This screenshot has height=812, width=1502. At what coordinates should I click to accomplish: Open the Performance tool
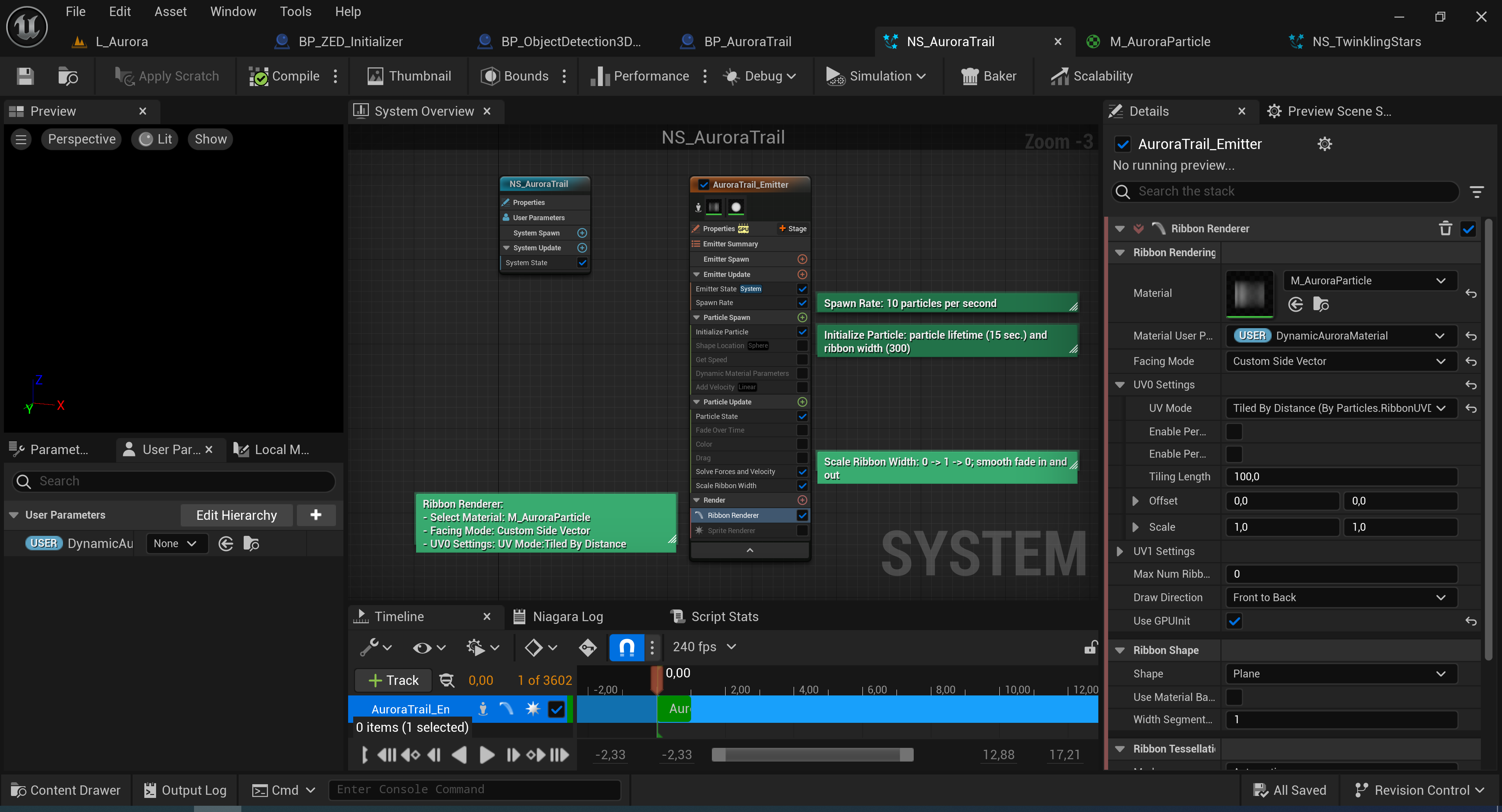pyautogui.click(x=640, y=76)
